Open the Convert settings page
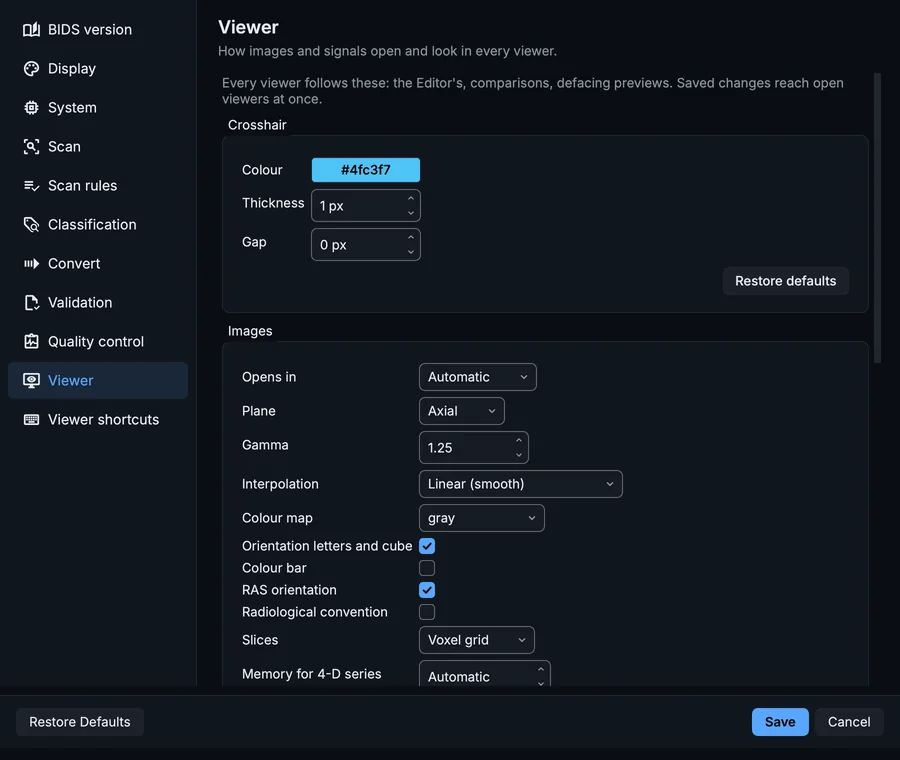Viewport: 900px width, 760px height. coord(98,263)
